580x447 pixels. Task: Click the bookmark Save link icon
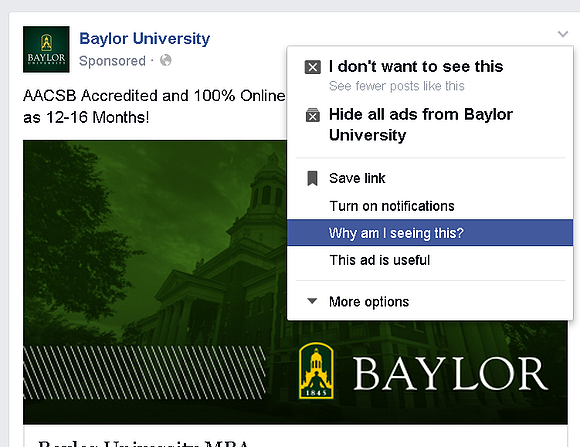(313, 178)
